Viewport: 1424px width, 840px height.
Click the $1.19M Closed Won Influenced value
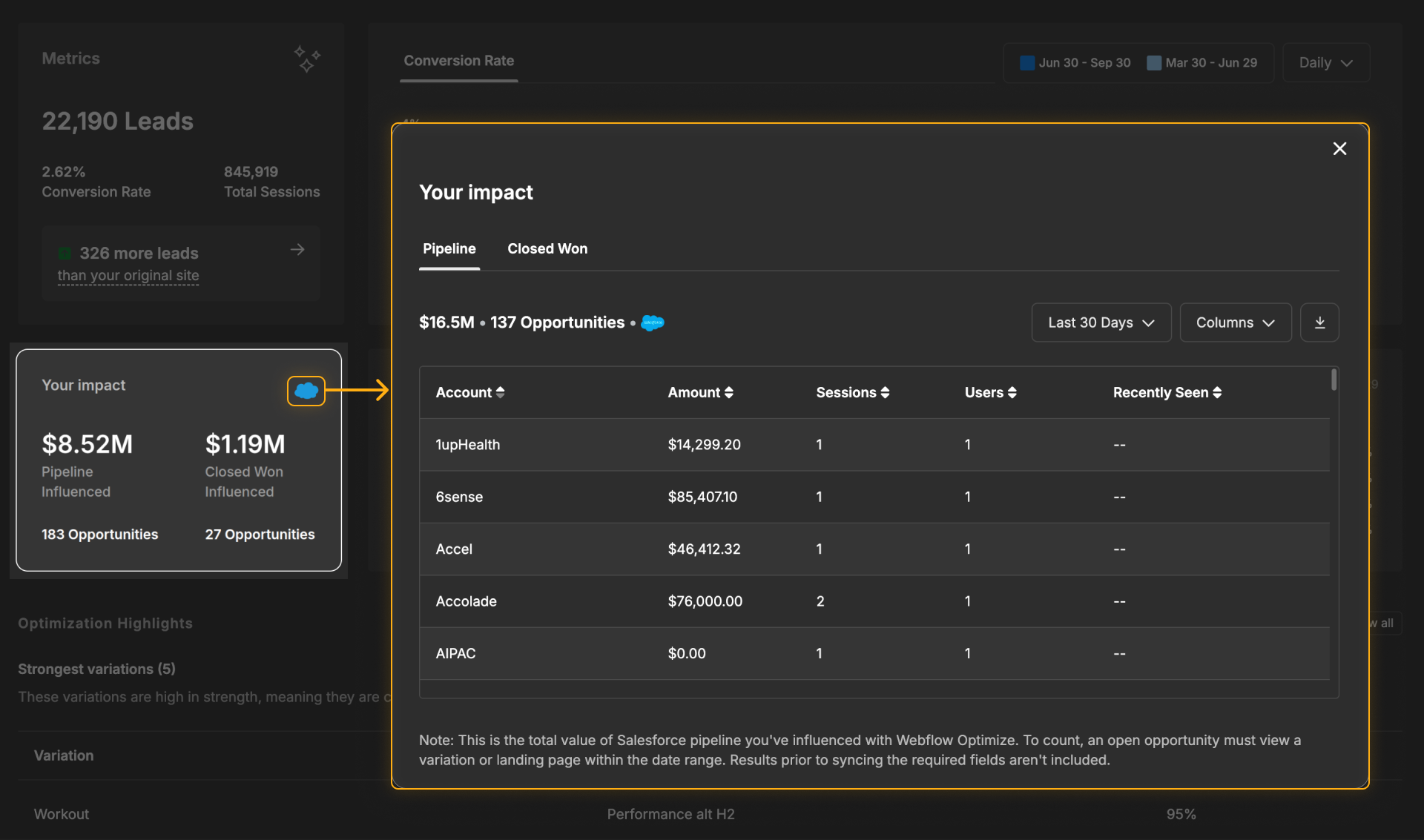pos(245,444)
